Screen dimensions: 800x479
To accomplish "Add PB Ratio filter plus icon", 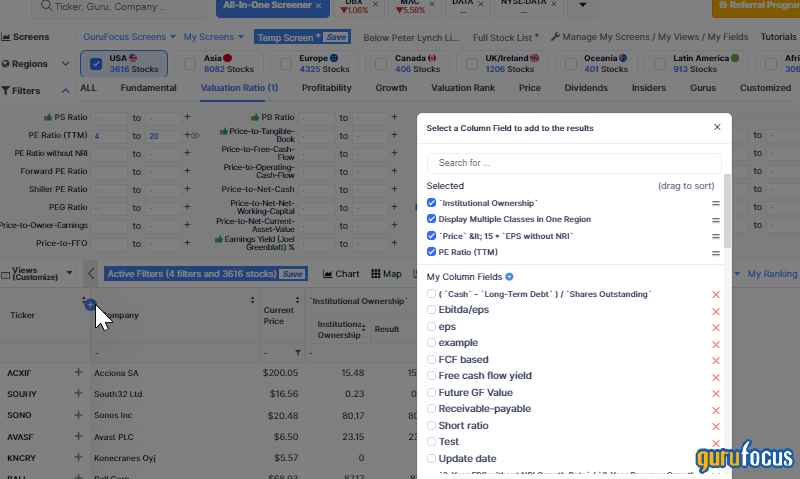I will (394, 117).
